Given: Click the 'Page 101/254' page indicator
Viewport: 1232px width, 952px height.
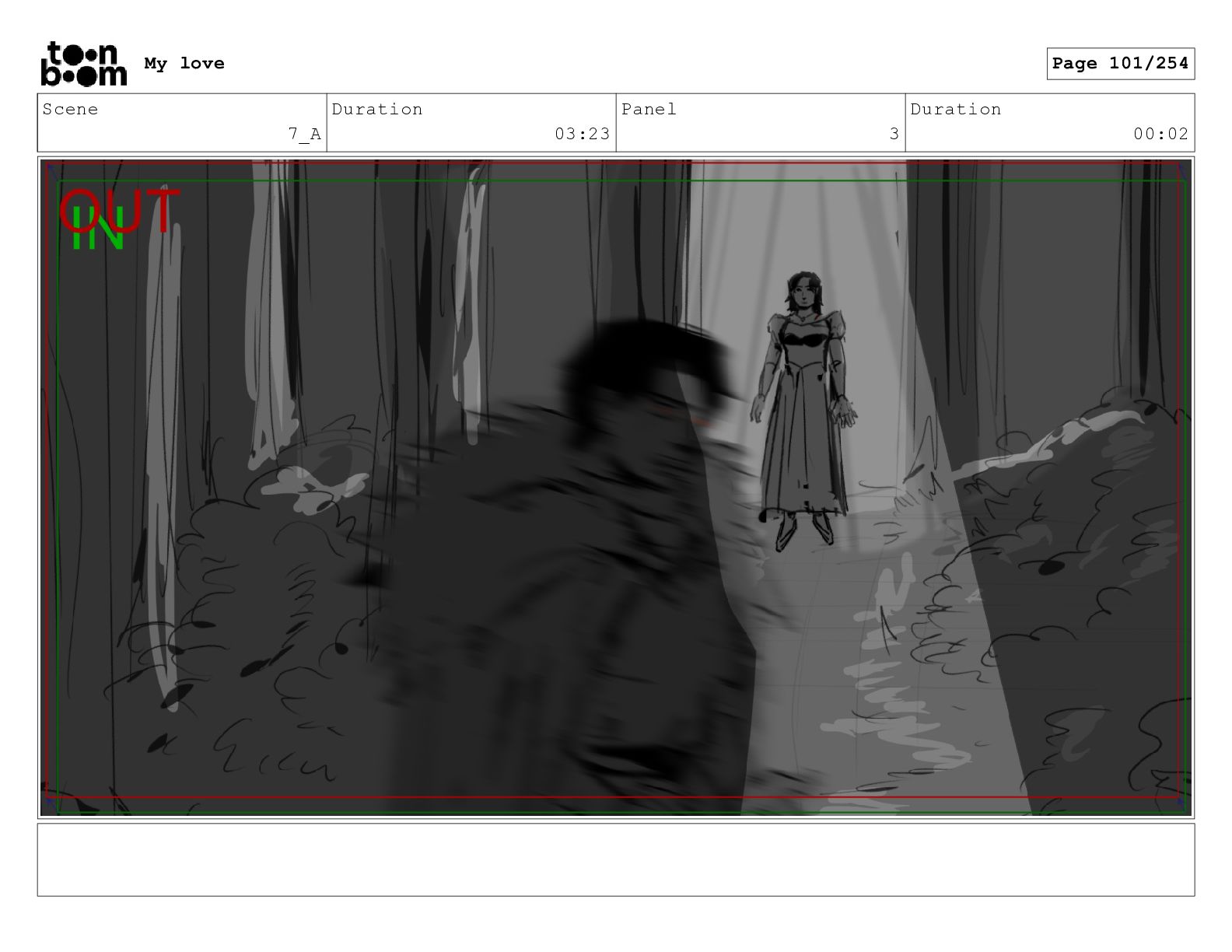Looking at the screenshot, I should click(x=1120, y=64).
